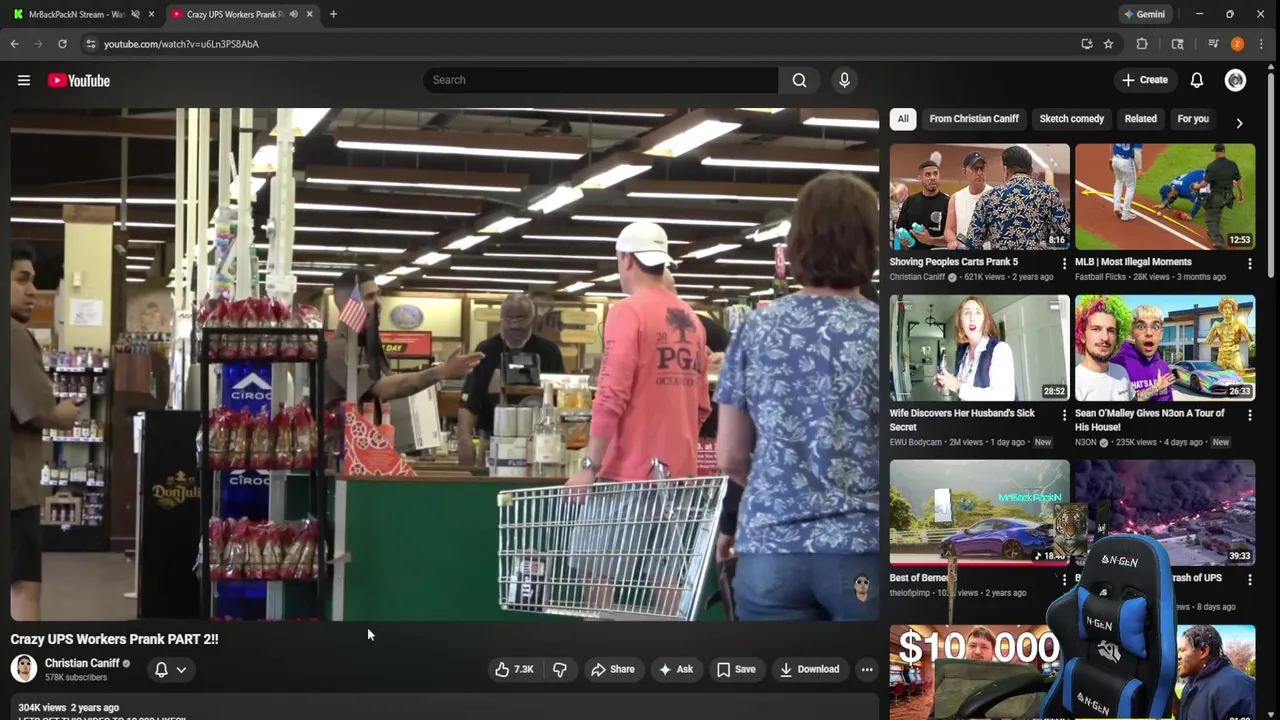
Task: Select the From Christian Caniff chip
Action: [x=974, y=119]
